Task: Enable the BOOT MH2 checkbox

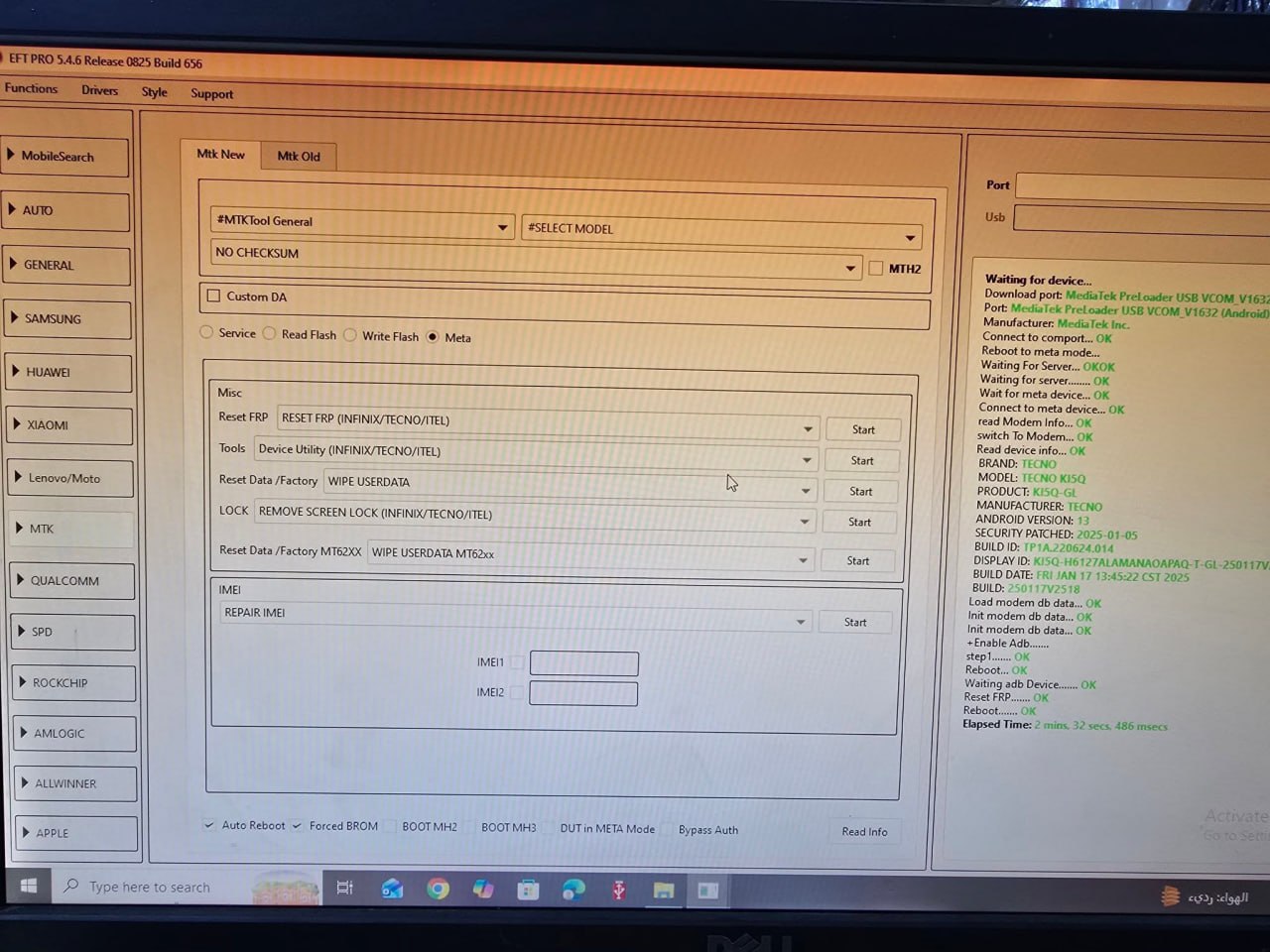Action: click(389, 826)
